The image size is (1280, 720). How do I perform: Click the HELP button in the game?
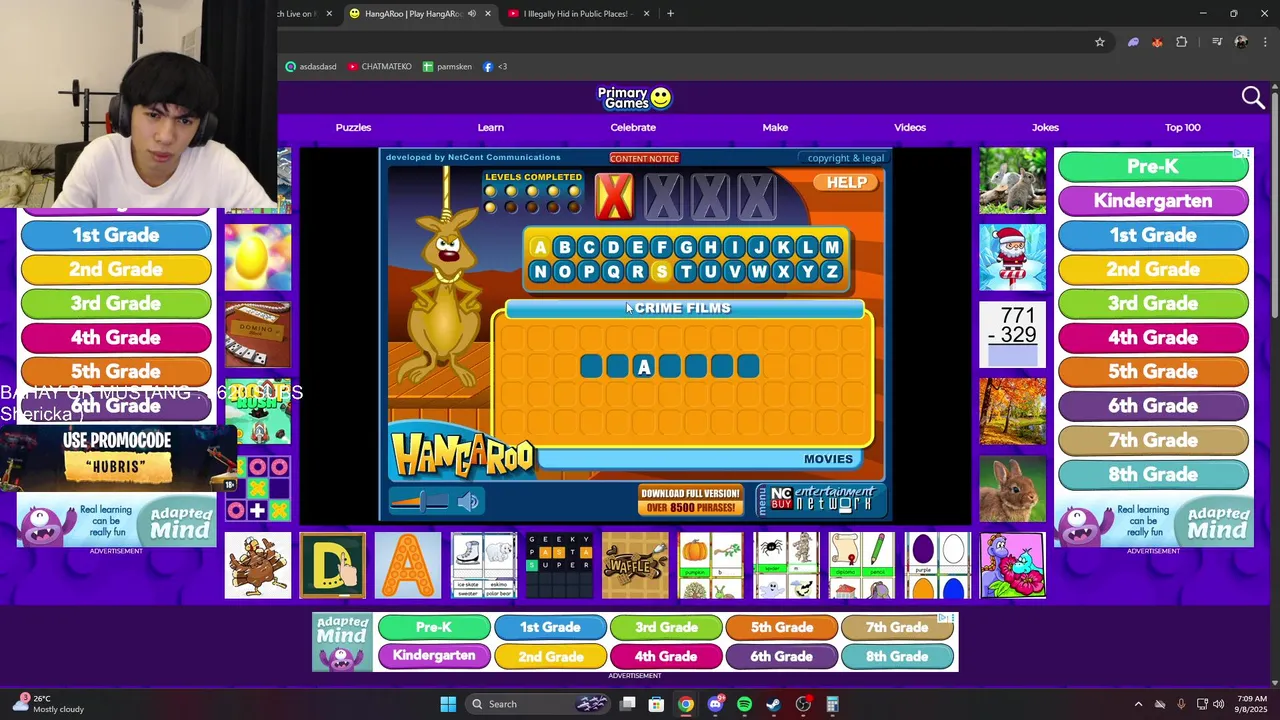(846, 182)
